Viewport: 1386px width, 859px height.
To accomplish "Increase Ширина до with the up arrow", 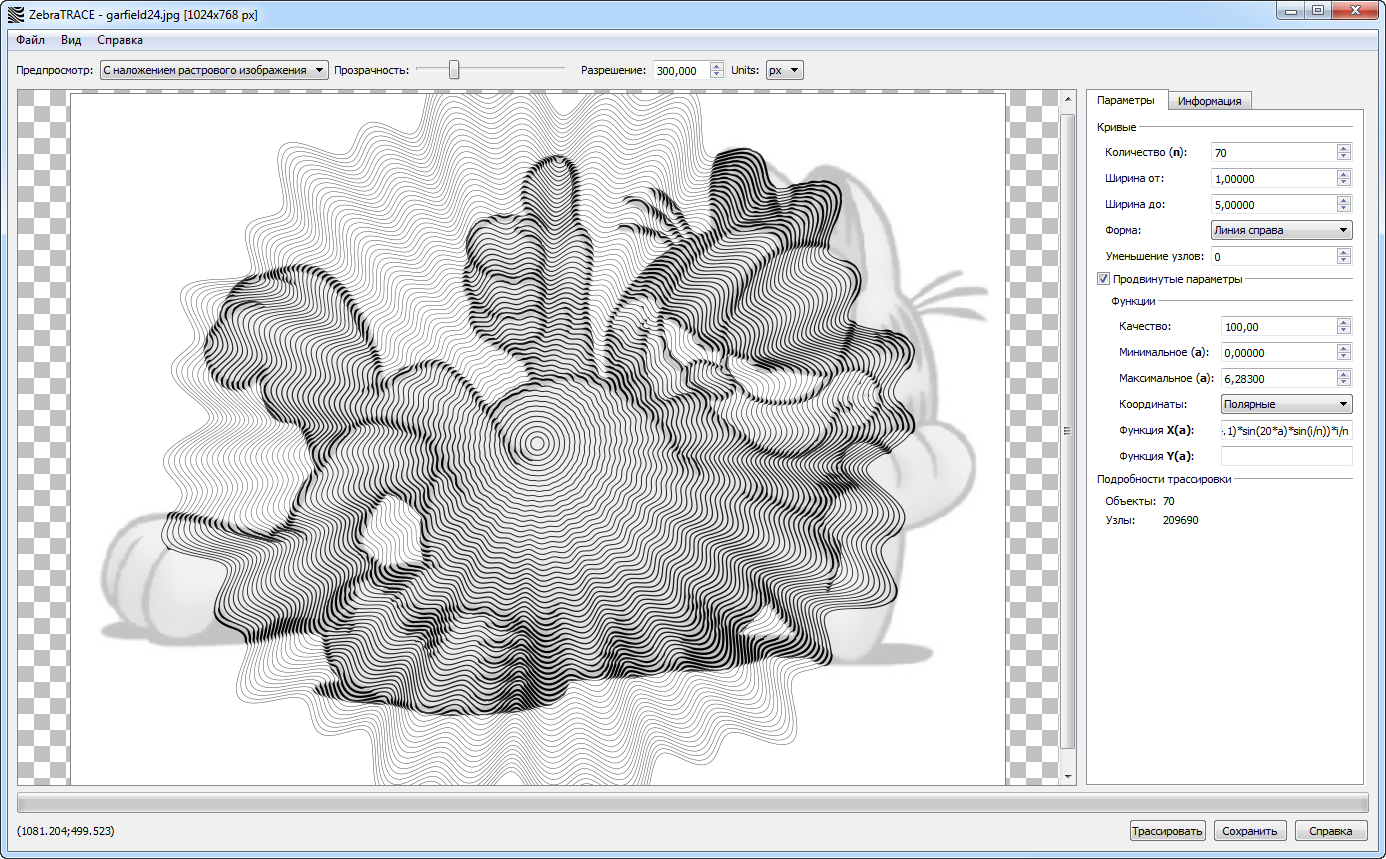I will click(x=1344, y=200).
